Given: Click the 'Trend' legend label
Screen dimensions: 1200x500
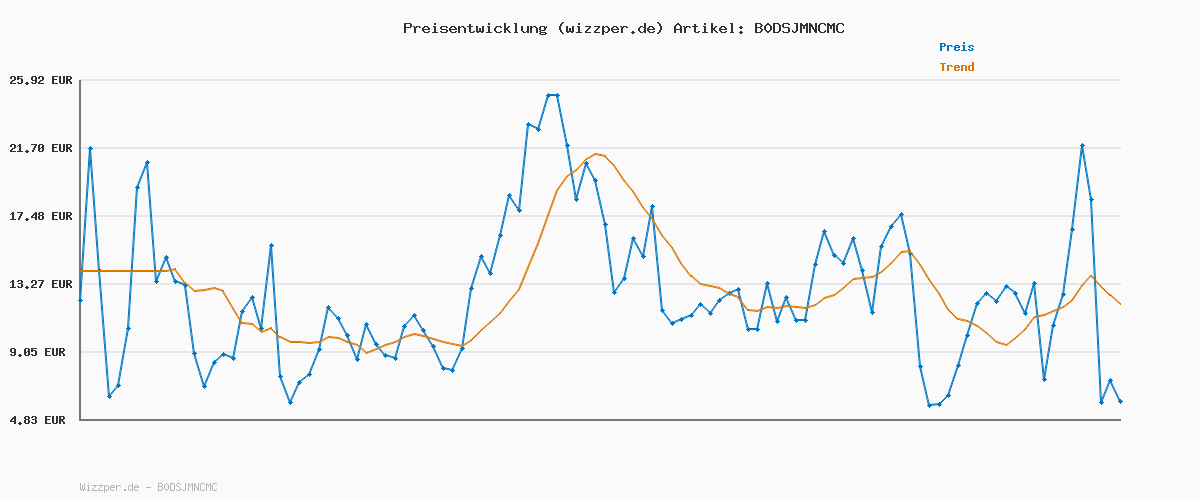Looking at the screenshot, I should pyautogui.click(x=956, y=67).
